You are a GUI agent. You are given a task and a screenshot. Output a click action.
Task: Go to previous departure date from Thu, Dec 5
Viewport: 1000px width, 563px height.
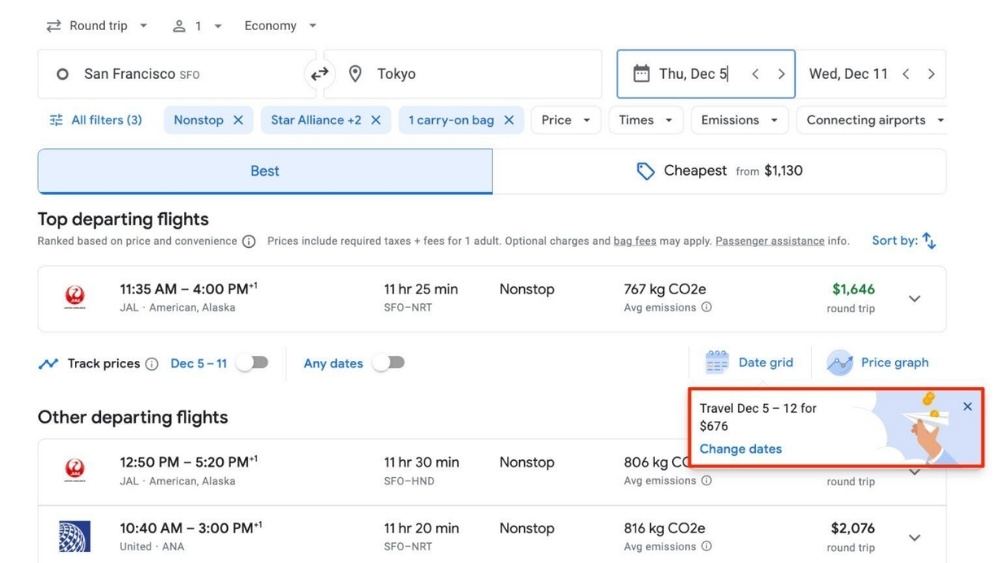(755, 74)
